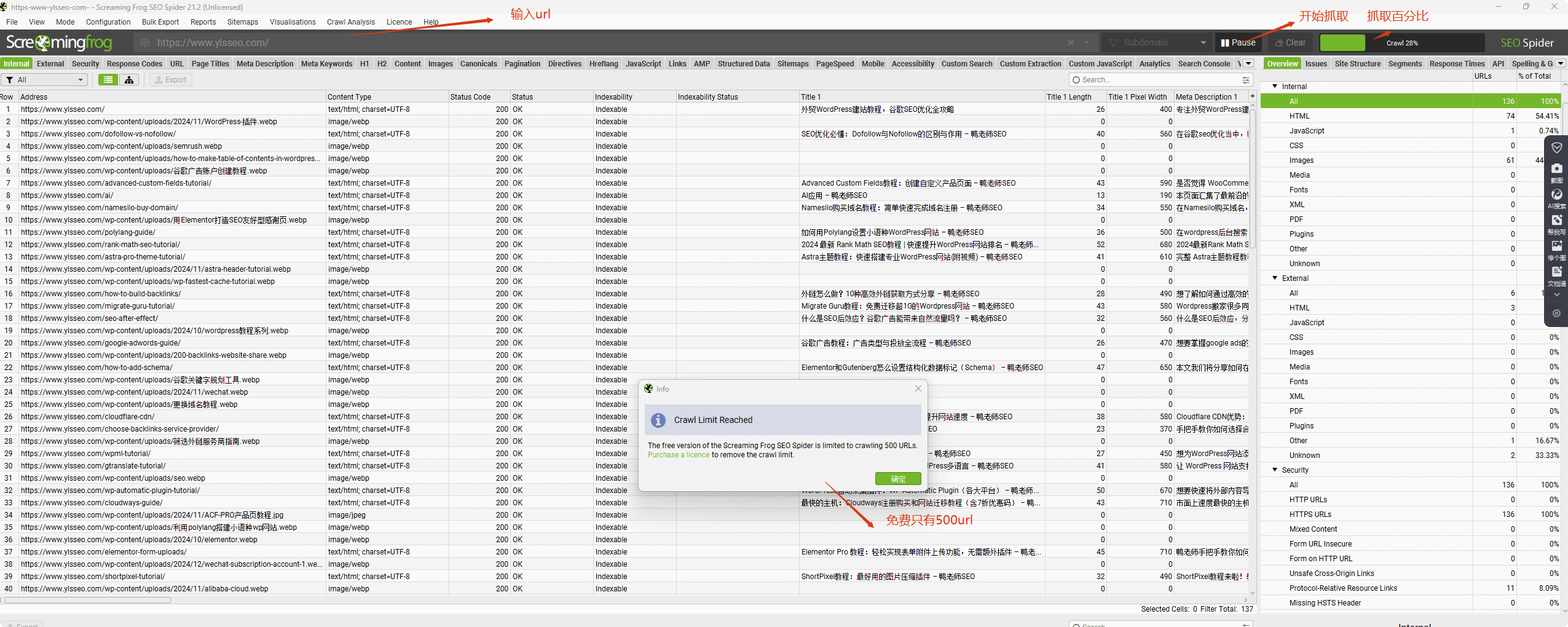Screen dimensions: 1568x627
Task: Open the Issues tab in right panel
Action: [x=1316, y=63]
